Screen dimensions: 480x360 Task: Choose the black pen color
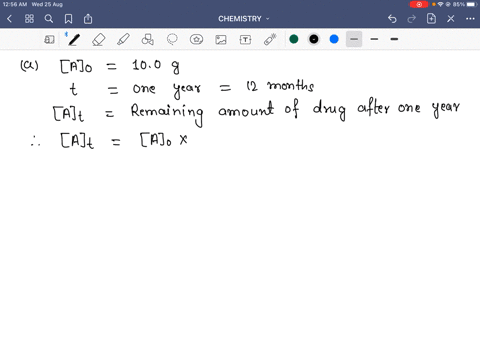pos(314,39)
